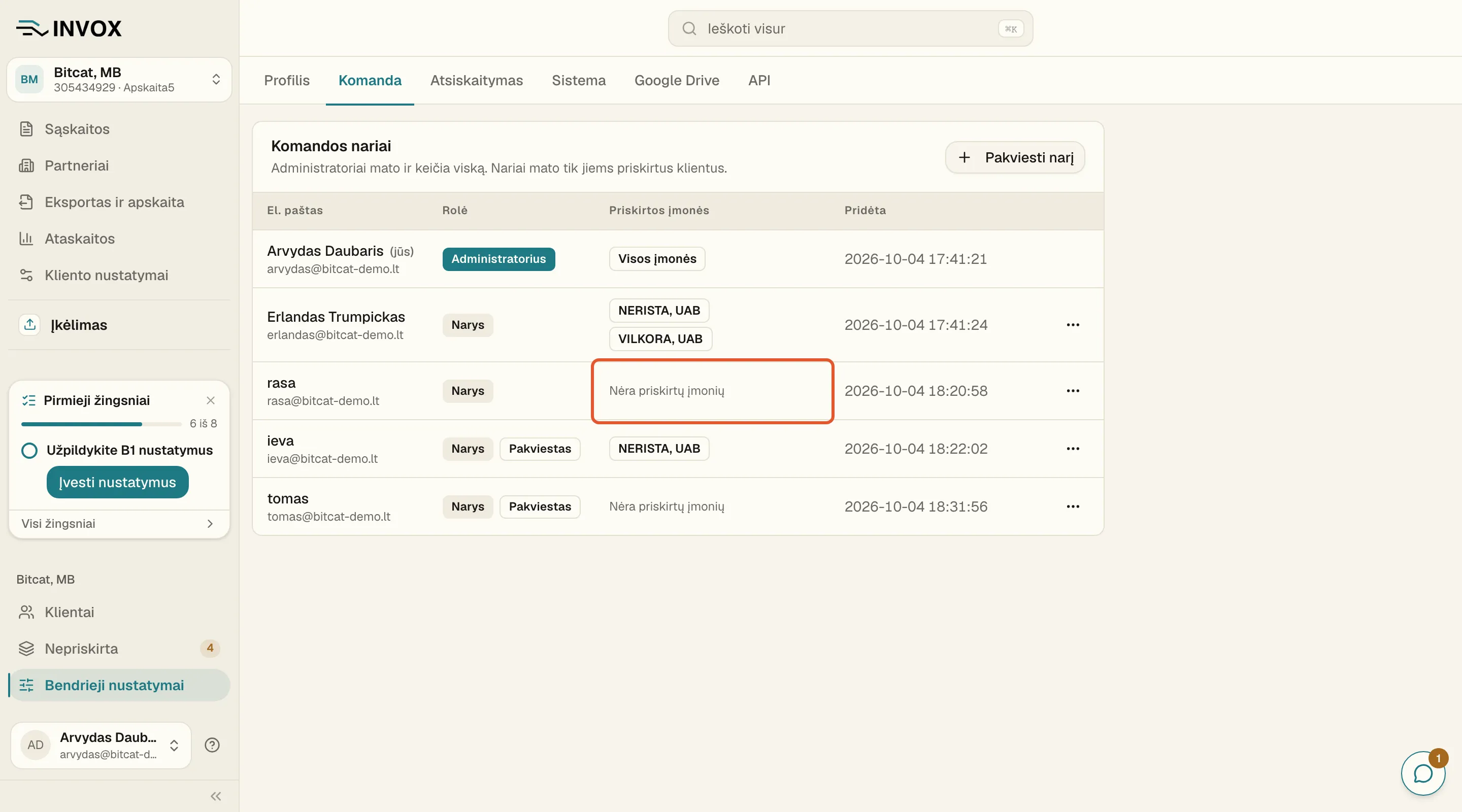Switch to the Profilis tab
Image resolution: width=1462 pixels, height=812 pixels.
coord(287,80)
